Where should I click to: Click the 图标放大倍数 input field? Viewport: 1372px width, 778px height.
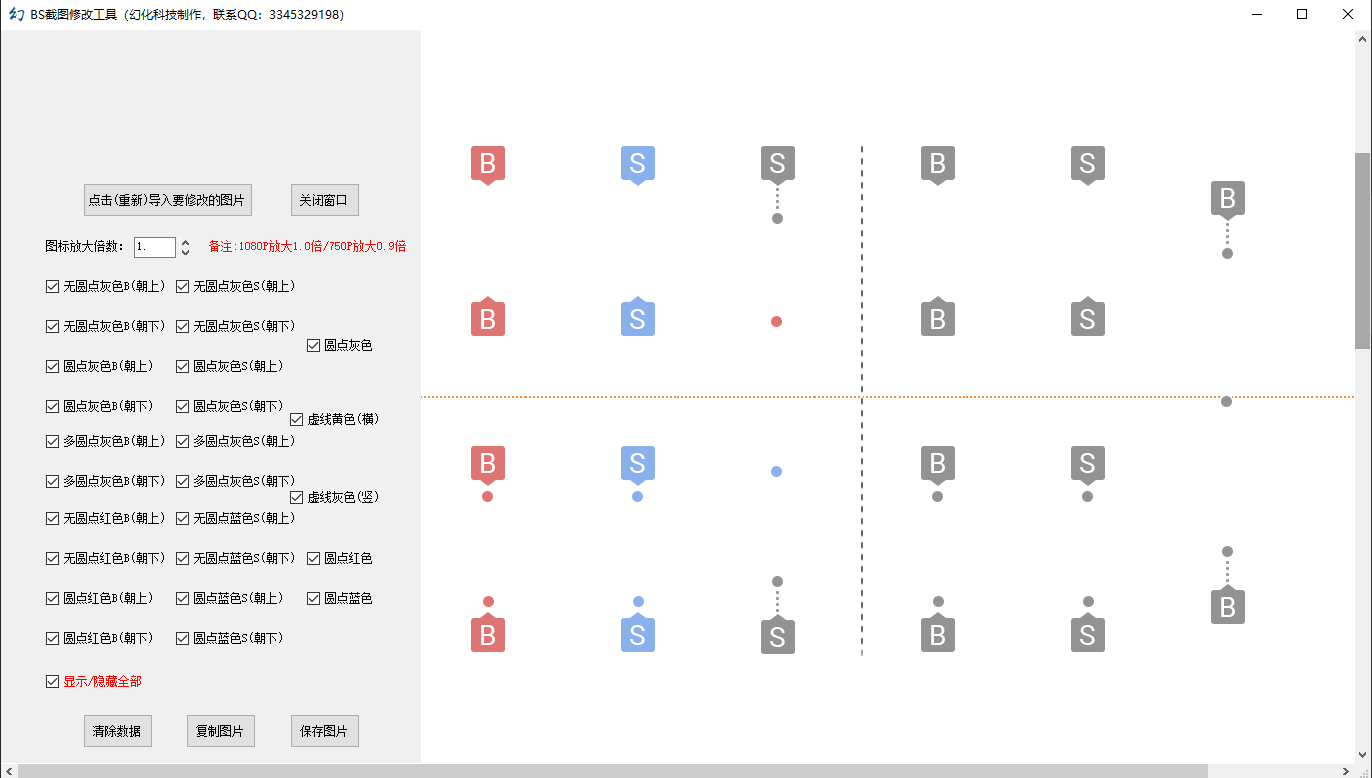(x=154, y=247)
